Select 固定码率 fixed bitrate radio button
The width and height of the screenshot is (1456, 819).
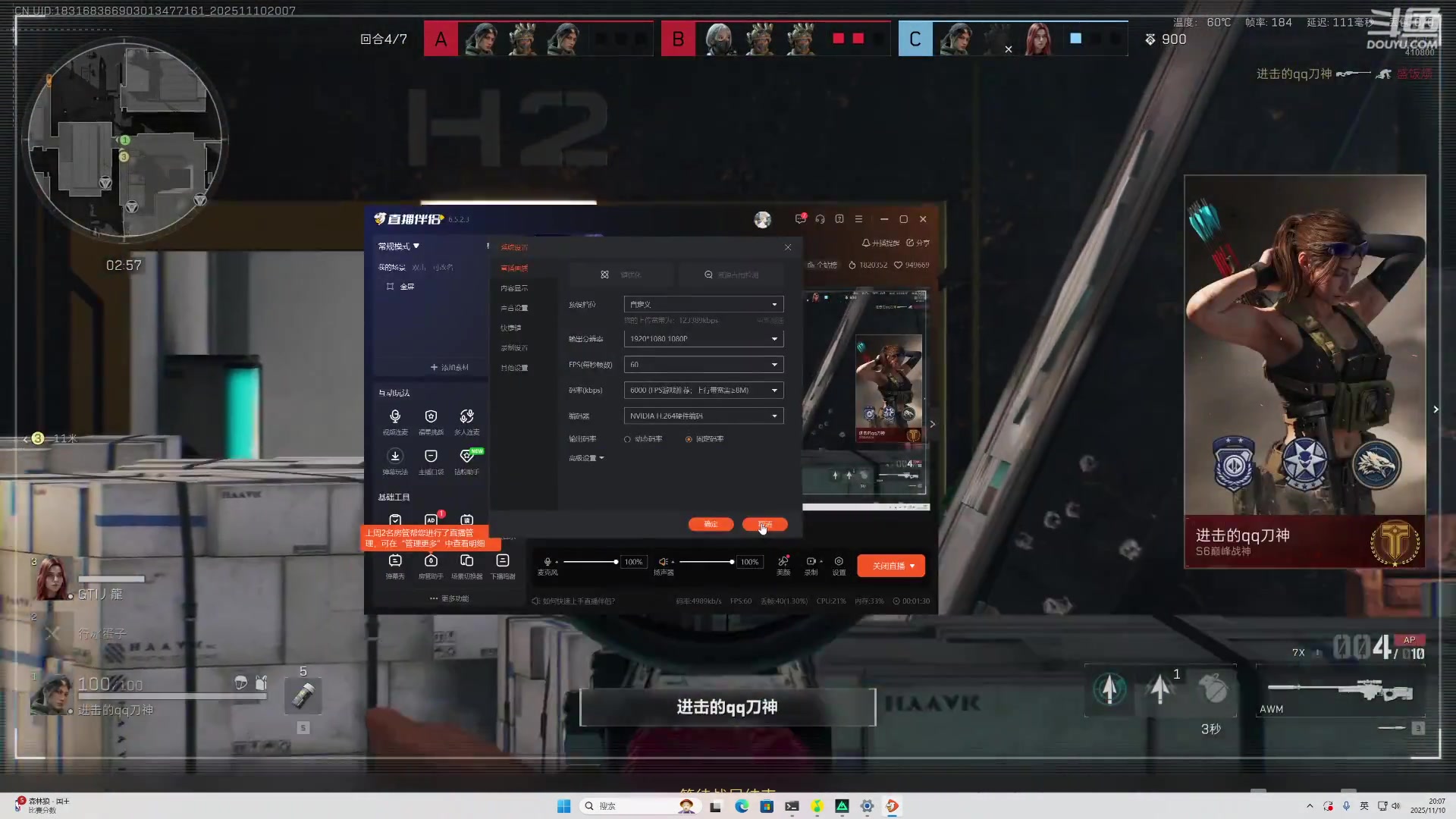pyautogui.click(x=689, y=440)
